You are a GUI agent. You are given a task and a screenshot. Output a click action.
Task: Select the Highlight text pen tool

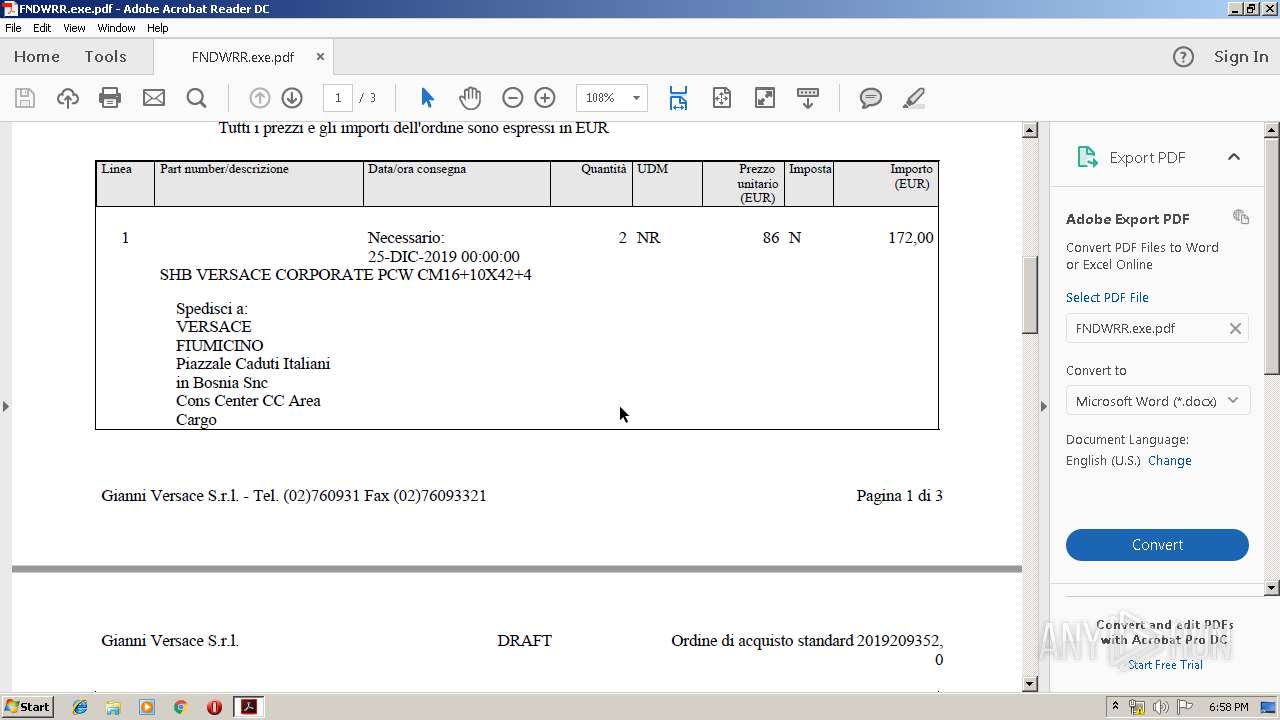(x=913, y=98)
